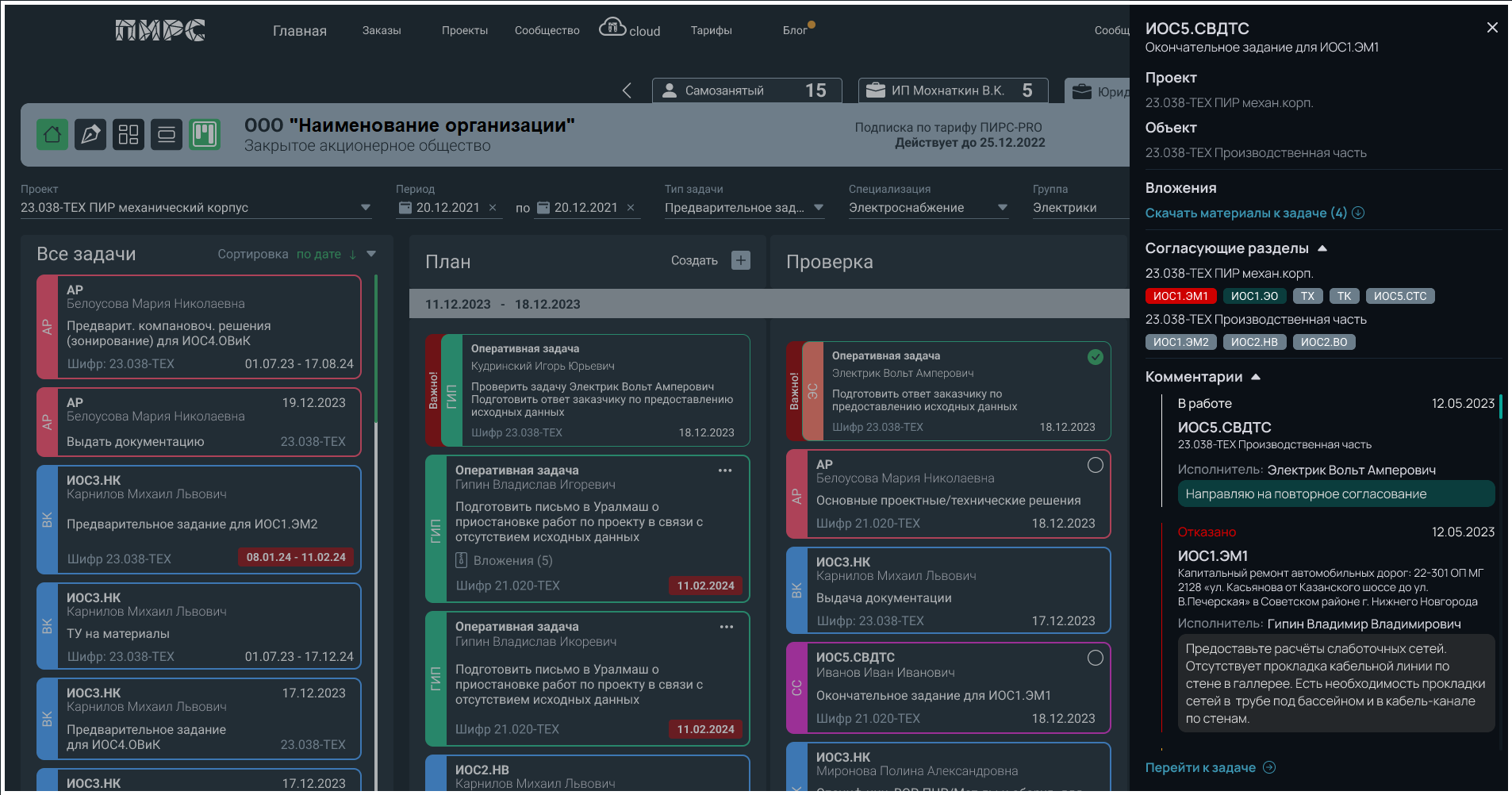The image size is (1512, 795).
Task: Click the по дате sorting link
Action: pos(319,254)
